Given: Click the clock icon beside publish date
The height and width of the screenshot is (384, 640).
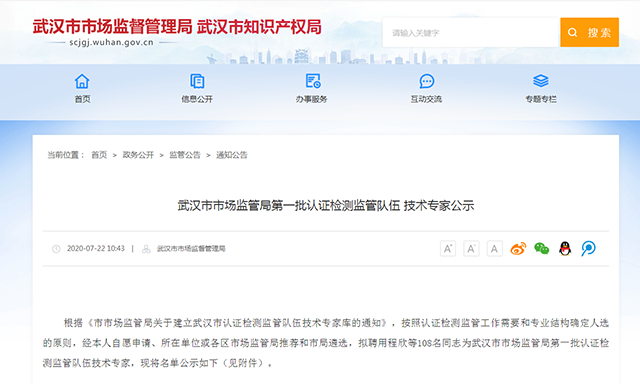Looking at the screenshot, I should point(56,249).
